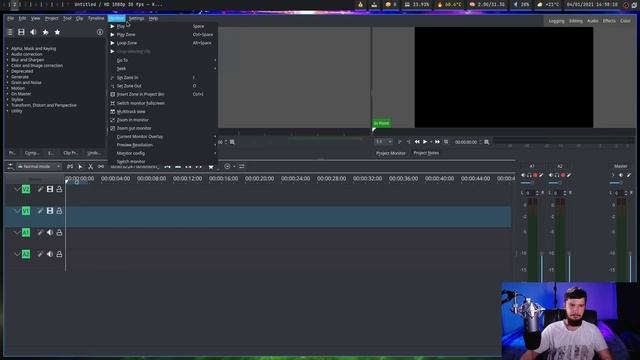Show favorite effects star icon
The image size is (640, 360).
coord(57,32)
